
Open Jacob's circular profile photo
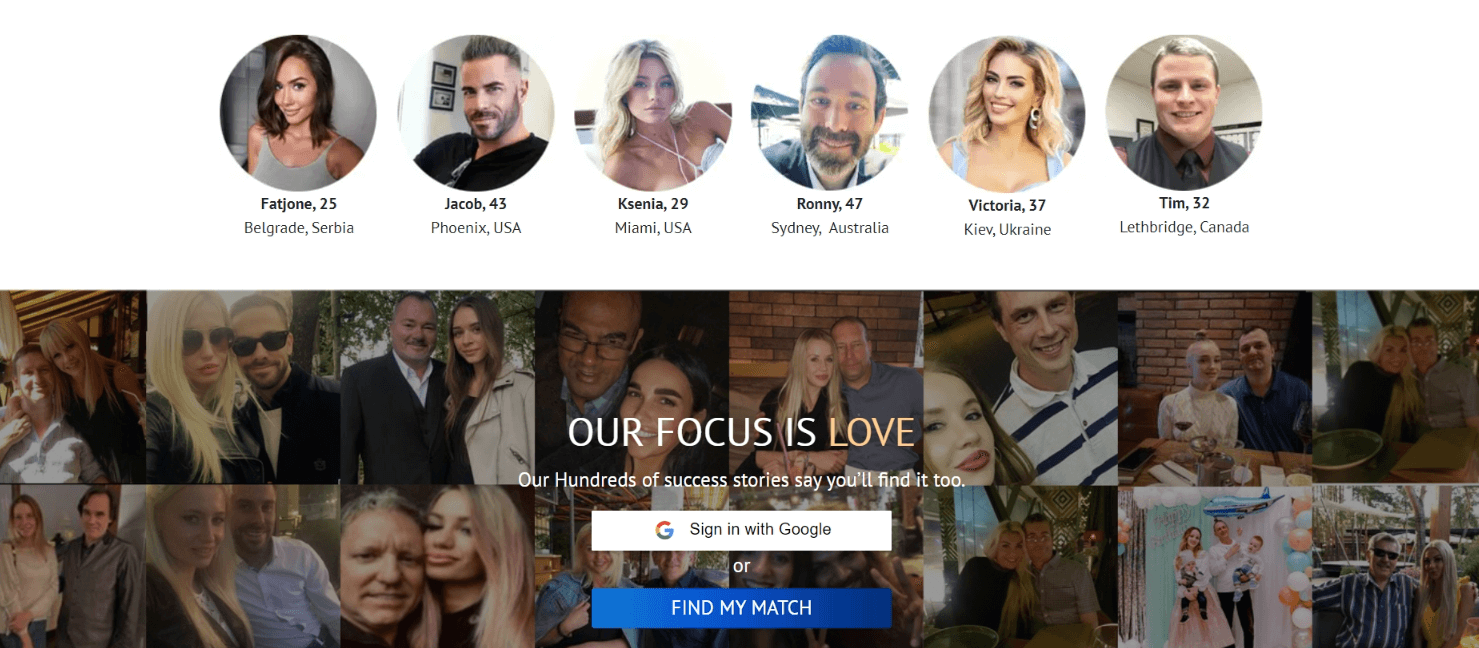click(x=476, y=113)
